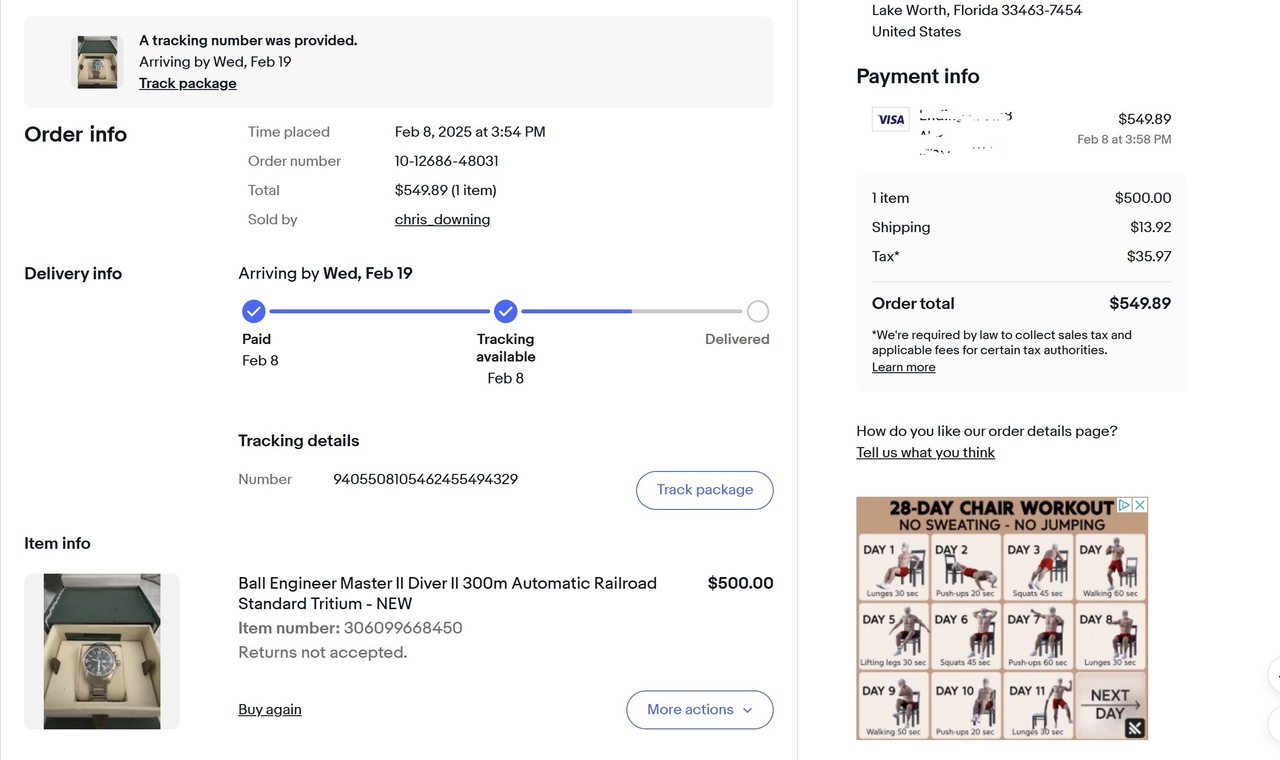Screen dimensions: 1280x760
Task: Click the Tracking available checkmark icon
Action: 505,311
